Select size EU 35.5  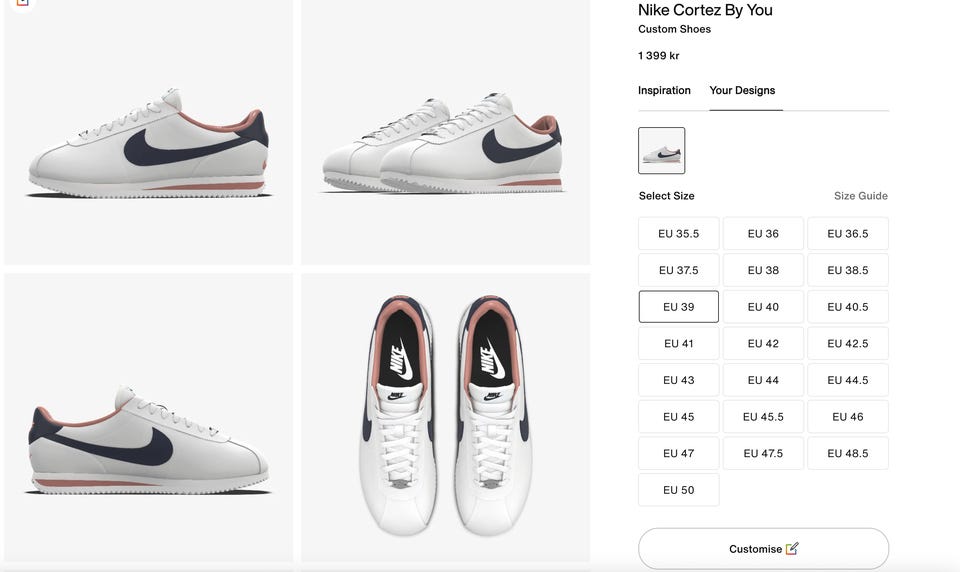click(678, 233)
